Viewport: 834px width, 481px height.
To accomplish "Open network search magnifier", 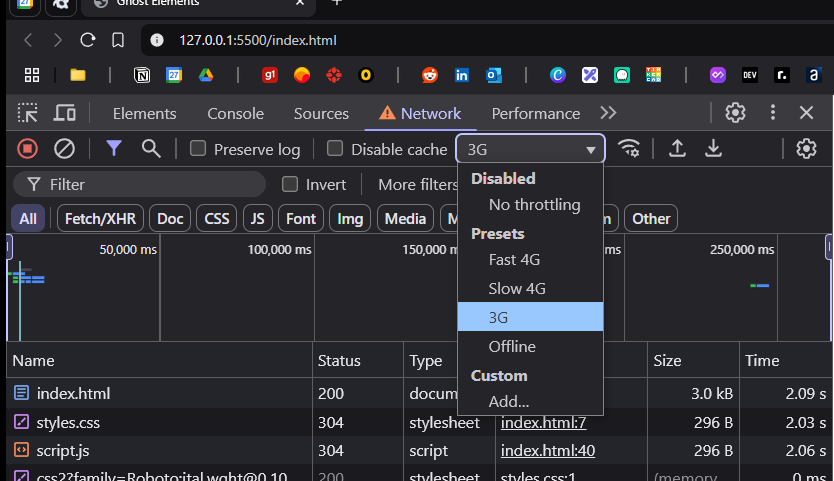I will click(x=151, y=148).
